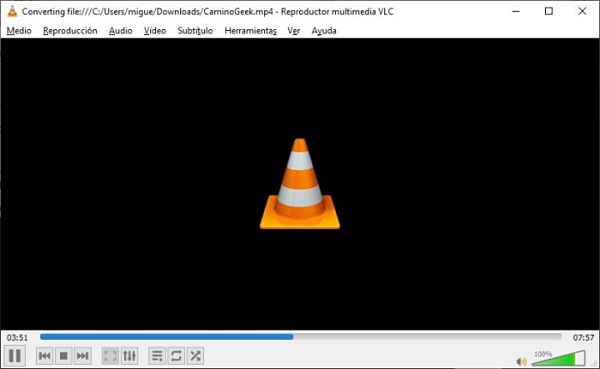Toggle loop repeat mode

[176, 356]
